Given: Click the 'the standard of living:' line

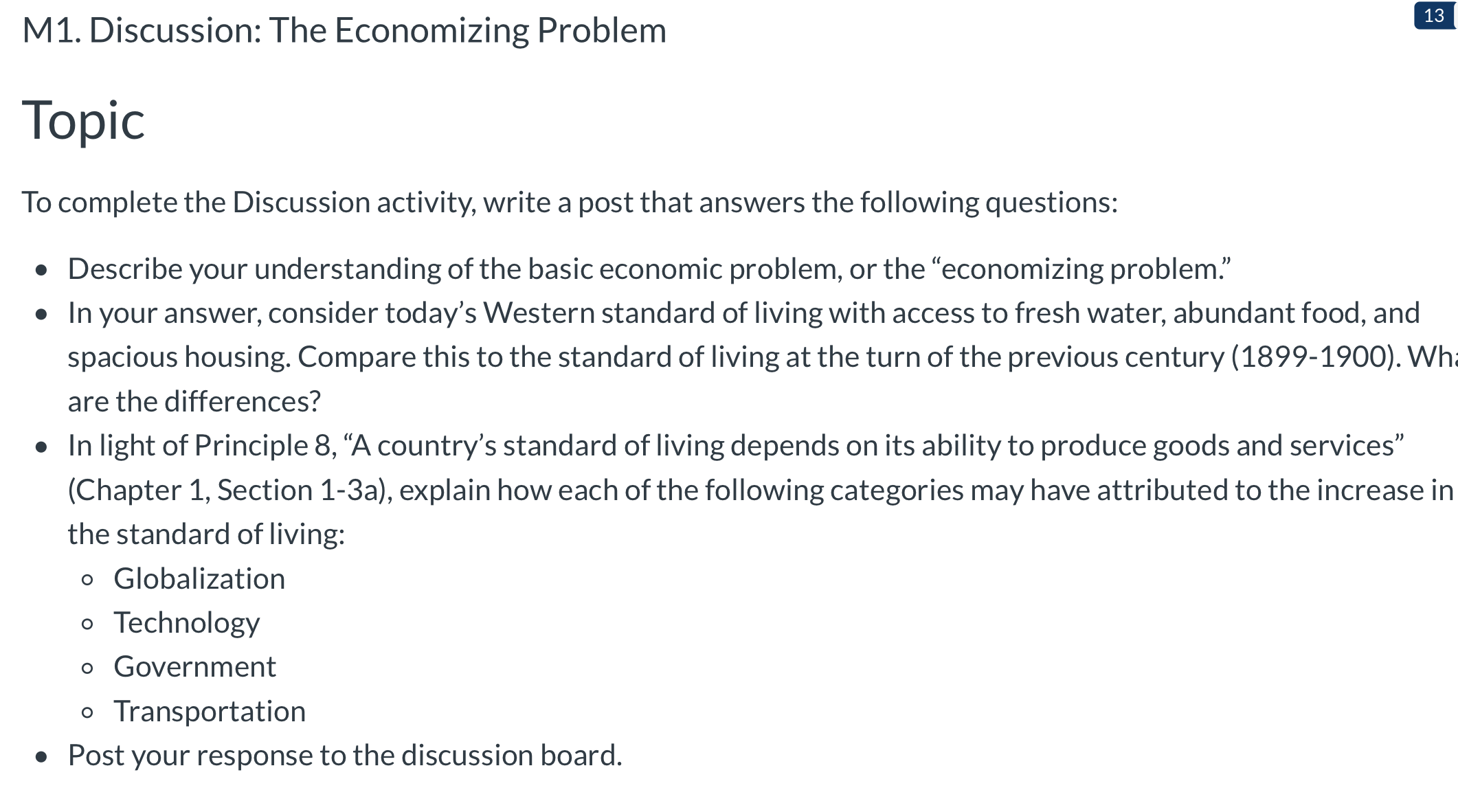Looking at the screenshot, I should tap(206, 534).
